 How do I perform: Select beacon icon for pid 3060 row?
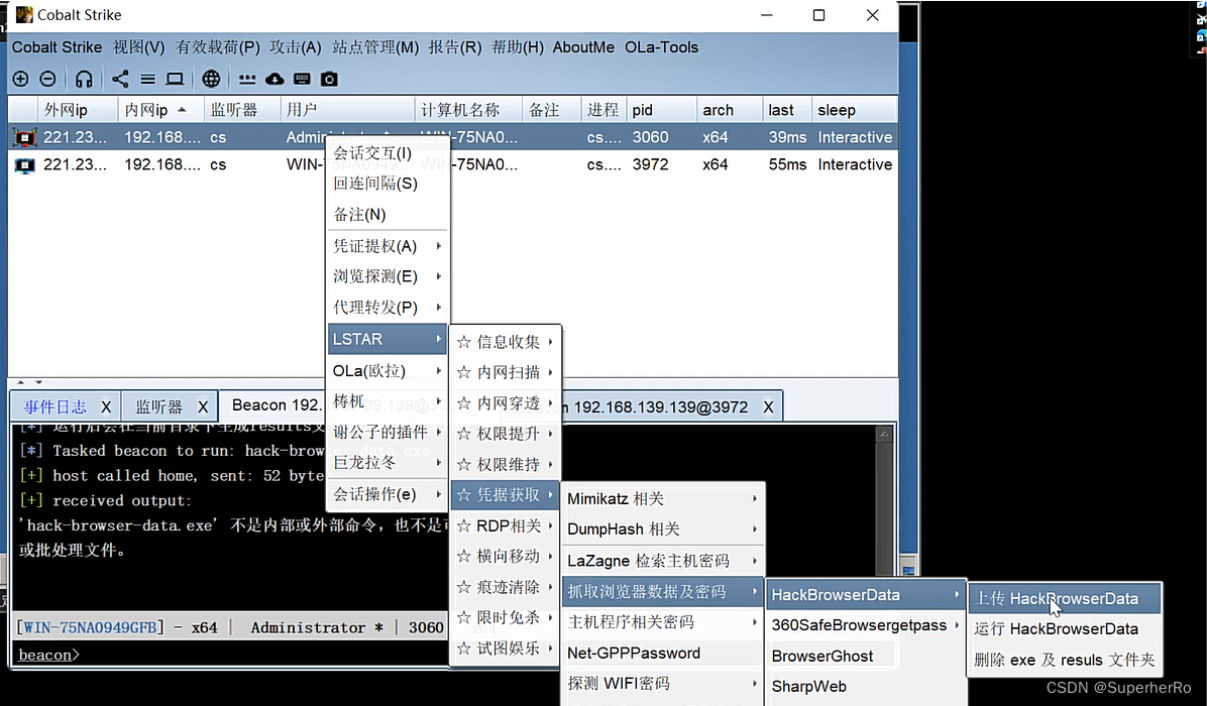[x=24, y=138]
